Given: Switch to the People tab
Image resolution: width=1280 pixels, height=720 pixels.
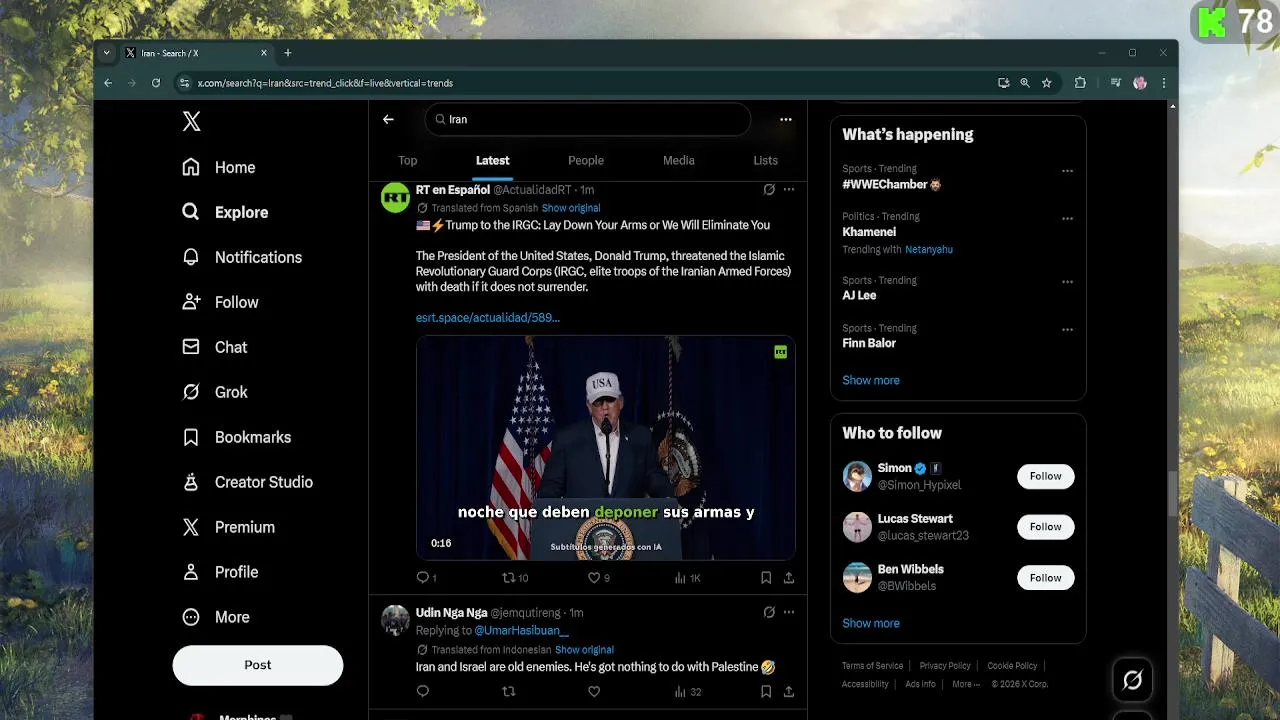Looking at the screenshot, I should [x=586, y=160].
